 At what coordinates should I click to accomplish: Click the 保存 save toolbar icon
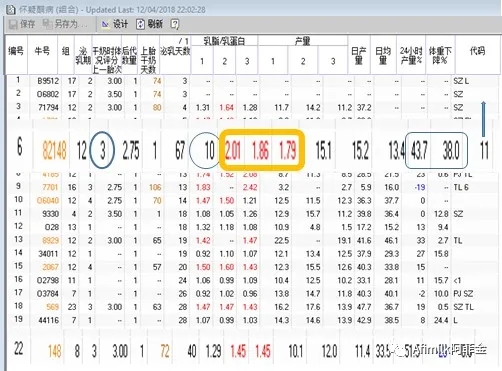[x=14, y=24]
